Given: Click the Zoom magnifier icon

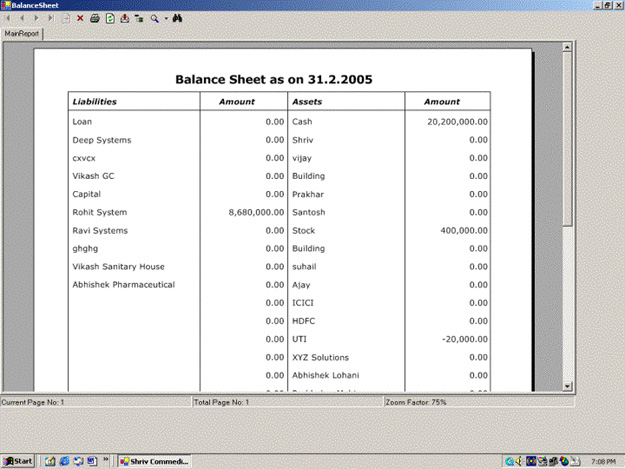Looking at the screenshot, I should coord(155,18).
